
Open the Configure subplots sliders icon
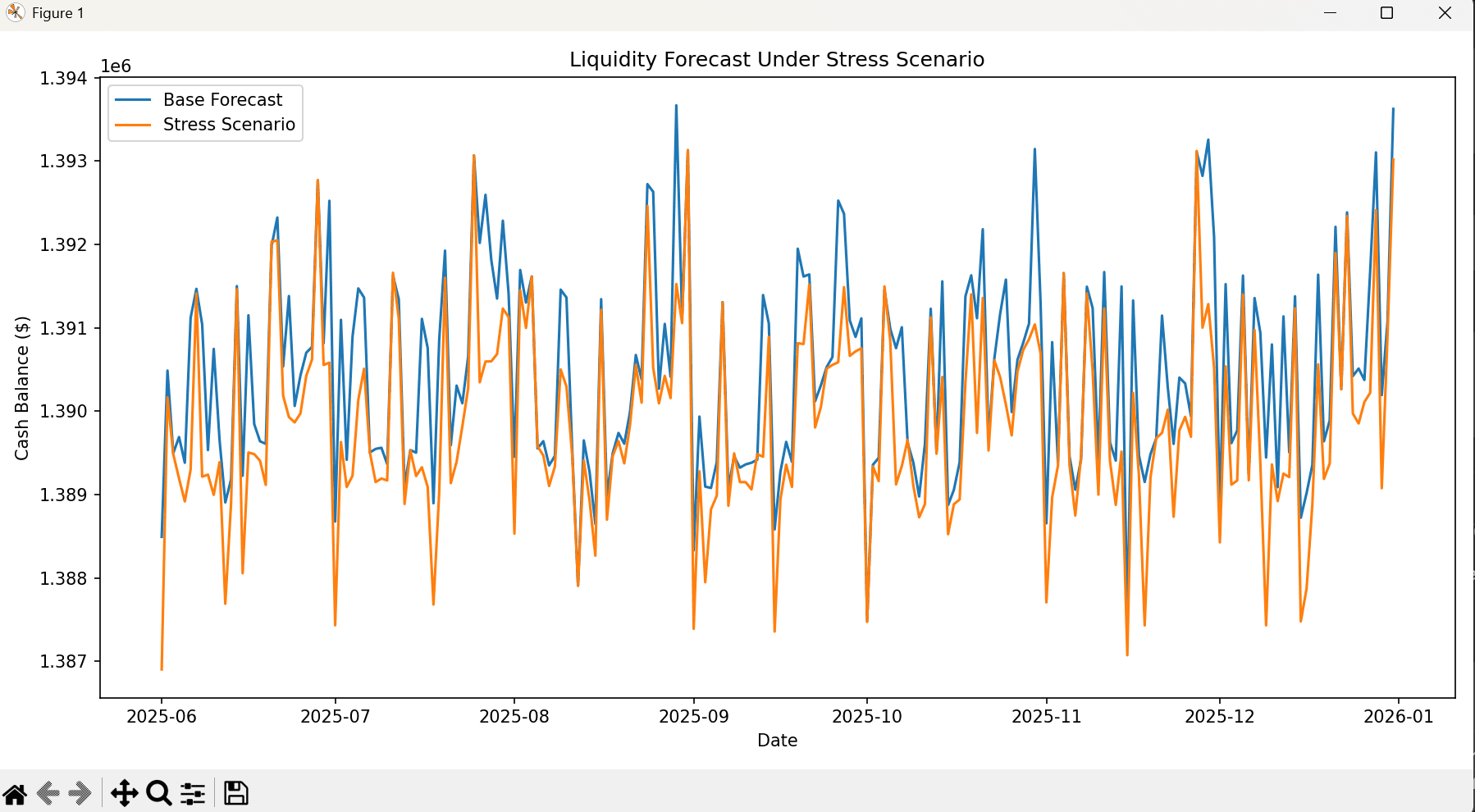(193, 793)
